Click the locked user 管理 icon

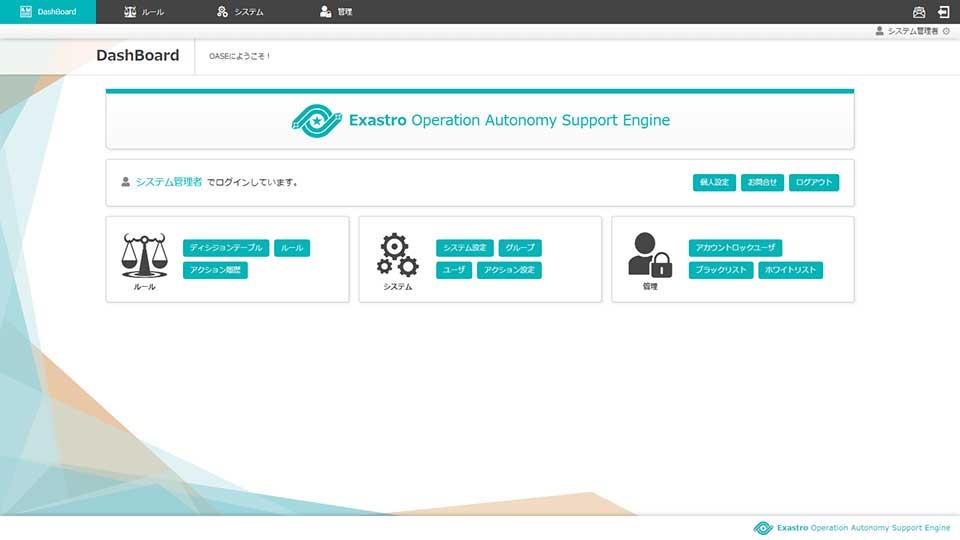click(650, 256)
